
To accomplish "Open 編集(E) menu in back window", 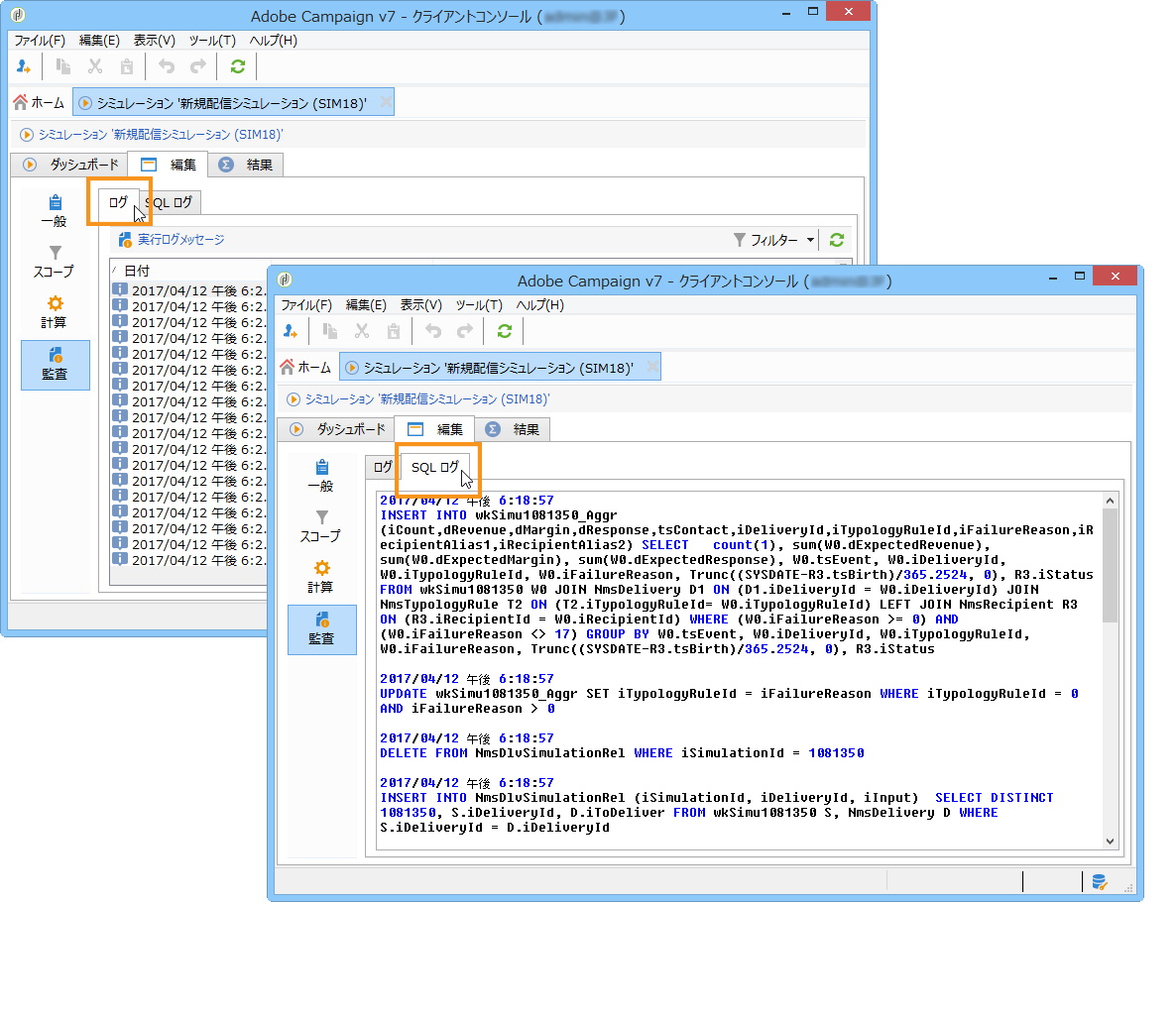I will (99, 41).
